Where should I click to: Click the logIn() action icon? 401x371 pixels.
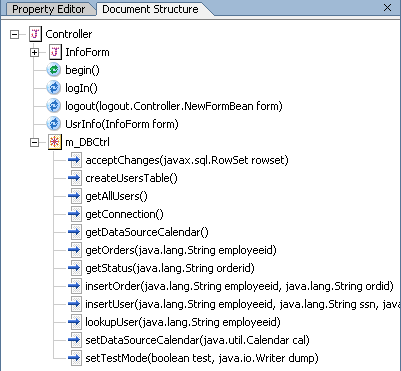pyautogui.click(x=53, y=88)
